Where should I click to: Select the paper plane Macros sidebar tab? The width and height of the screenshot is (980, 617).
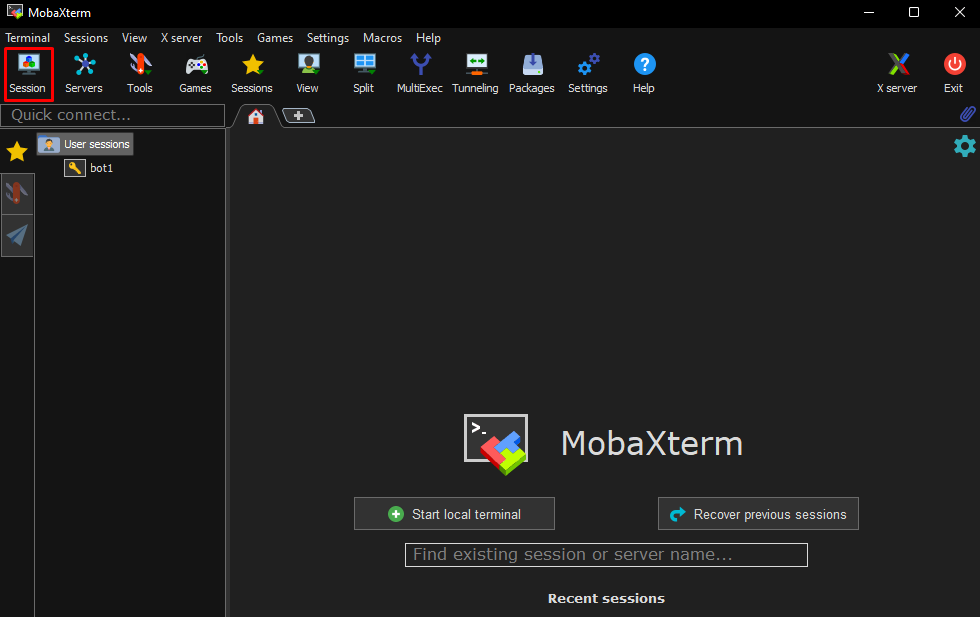(x=17, y=236)
